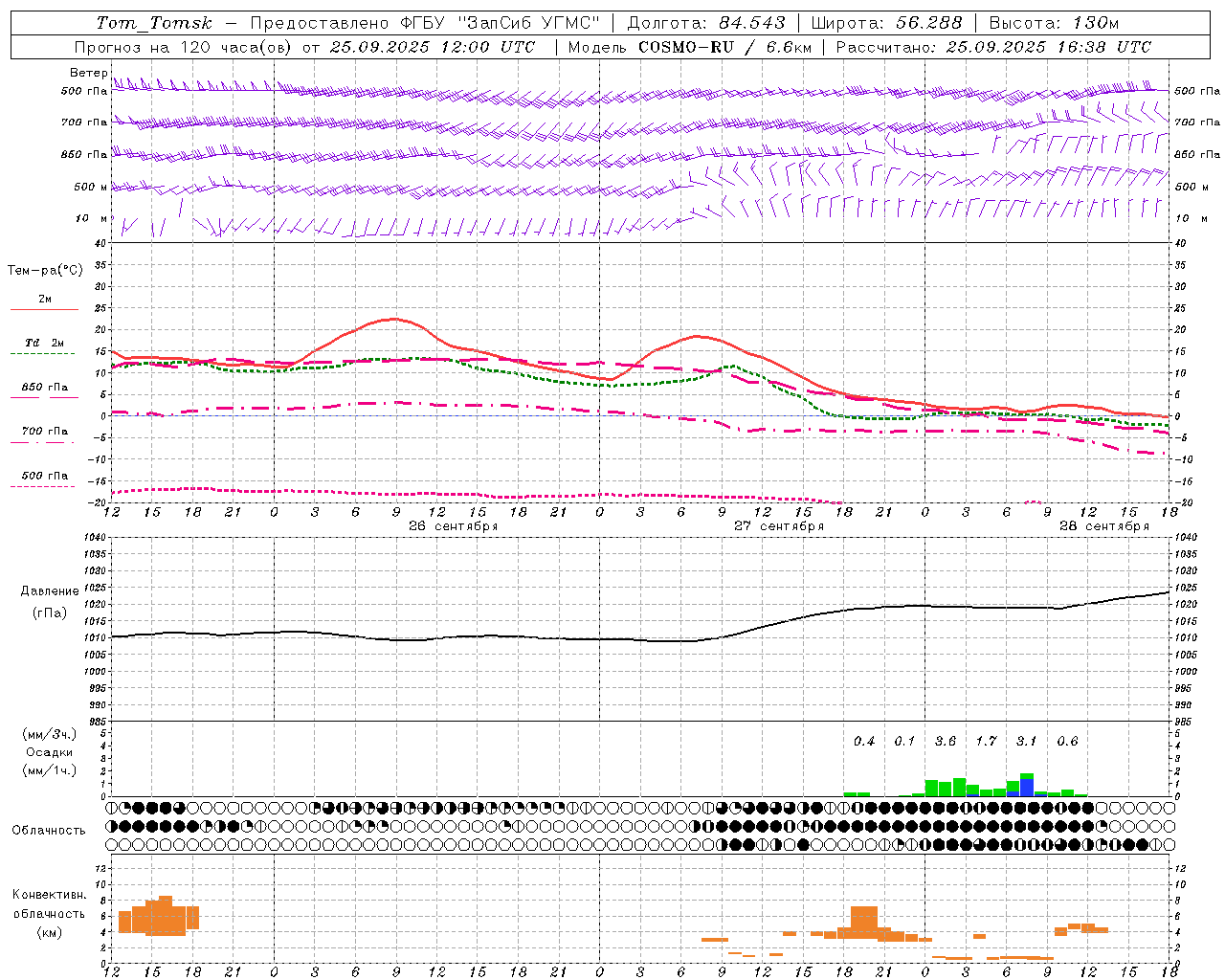Select the '2м' temperature legend entry
Image resolution: width=1225 pixels, height=980 pixels.
click(45, 300)
